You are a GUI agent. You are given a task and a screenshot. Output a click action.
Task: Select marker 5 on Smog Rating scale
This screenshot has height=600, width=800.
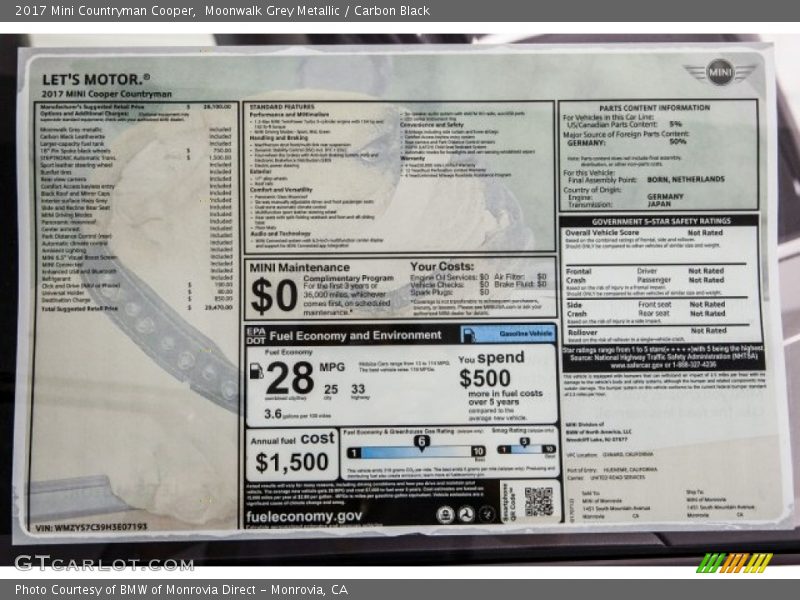pyautogui.click(x=524, y=442)
